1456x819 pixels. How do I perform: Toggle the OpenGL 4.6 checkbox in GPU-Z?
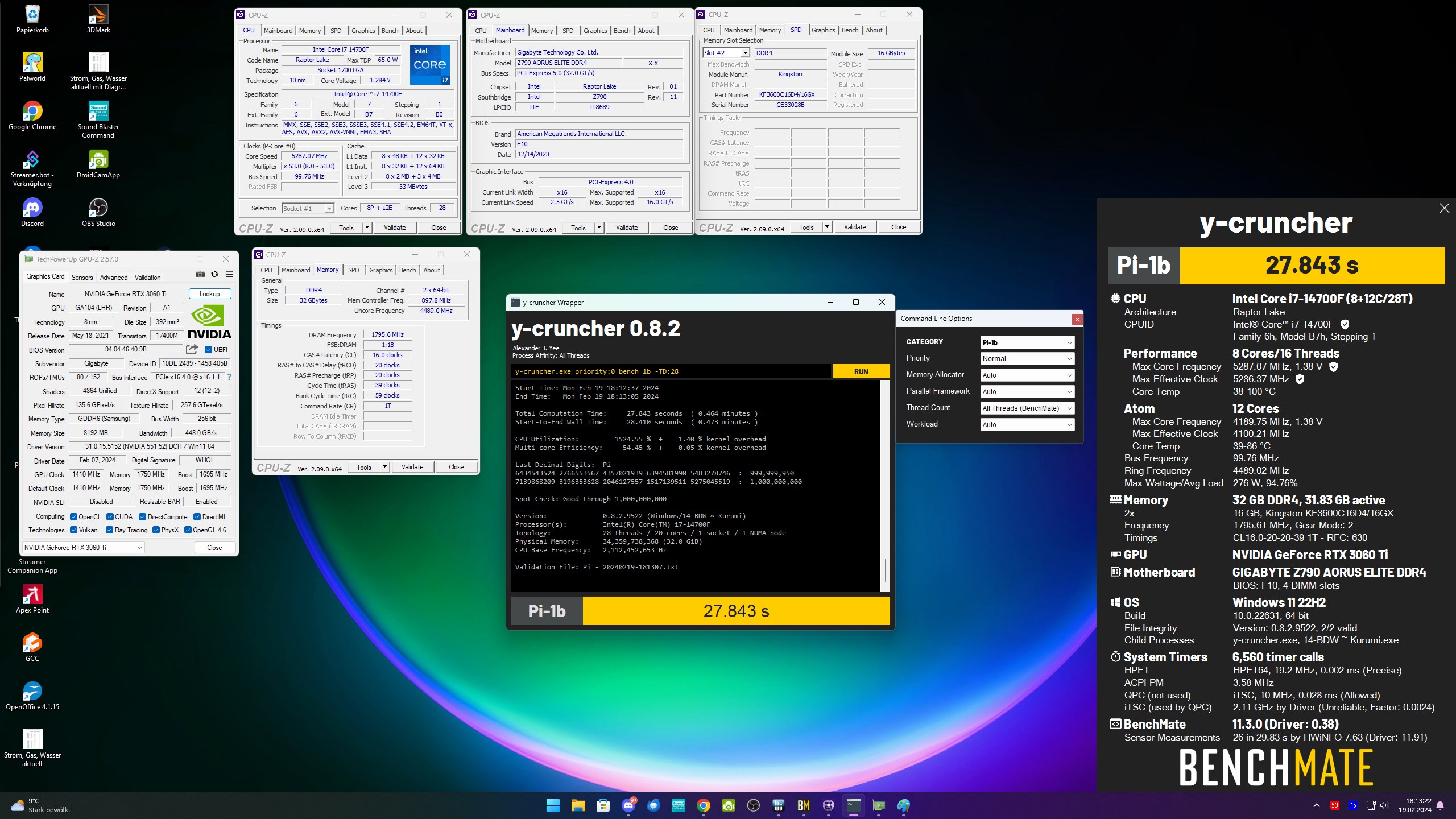188,530
